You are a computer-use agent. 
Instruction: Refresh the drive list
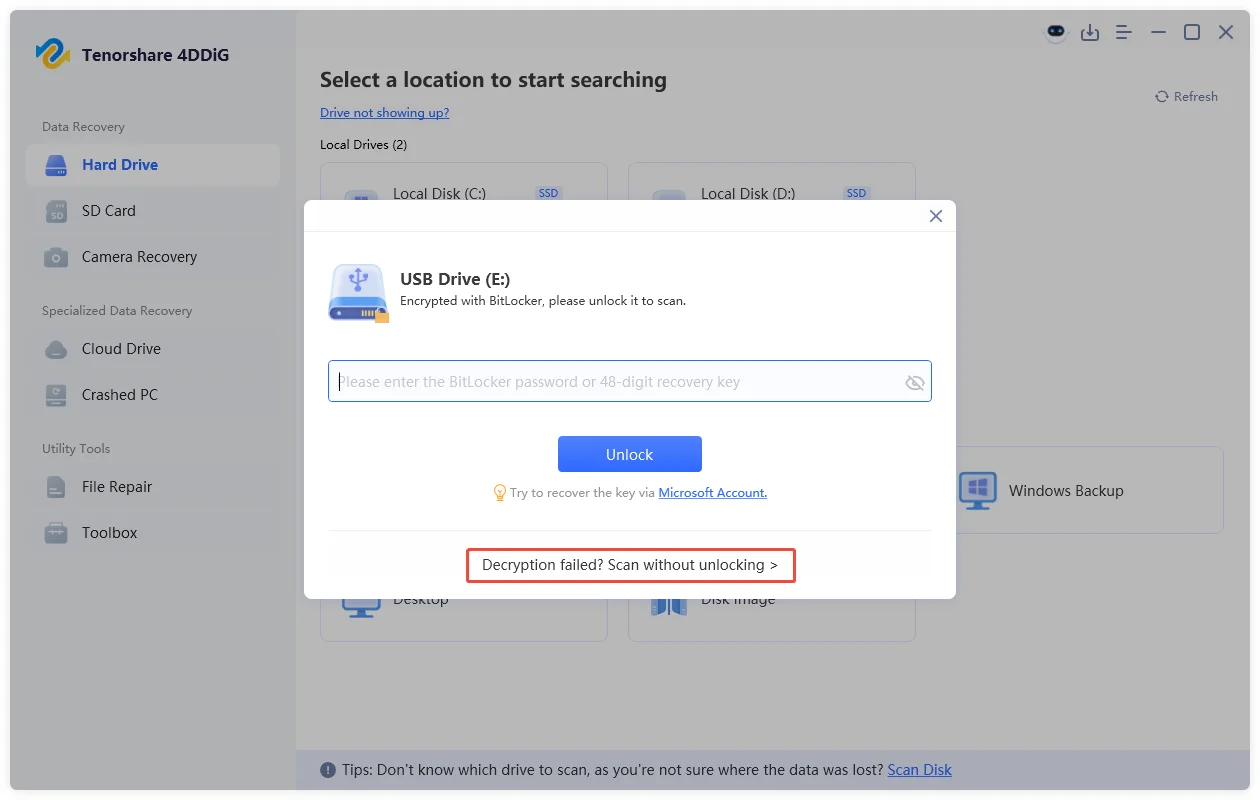1186,96
